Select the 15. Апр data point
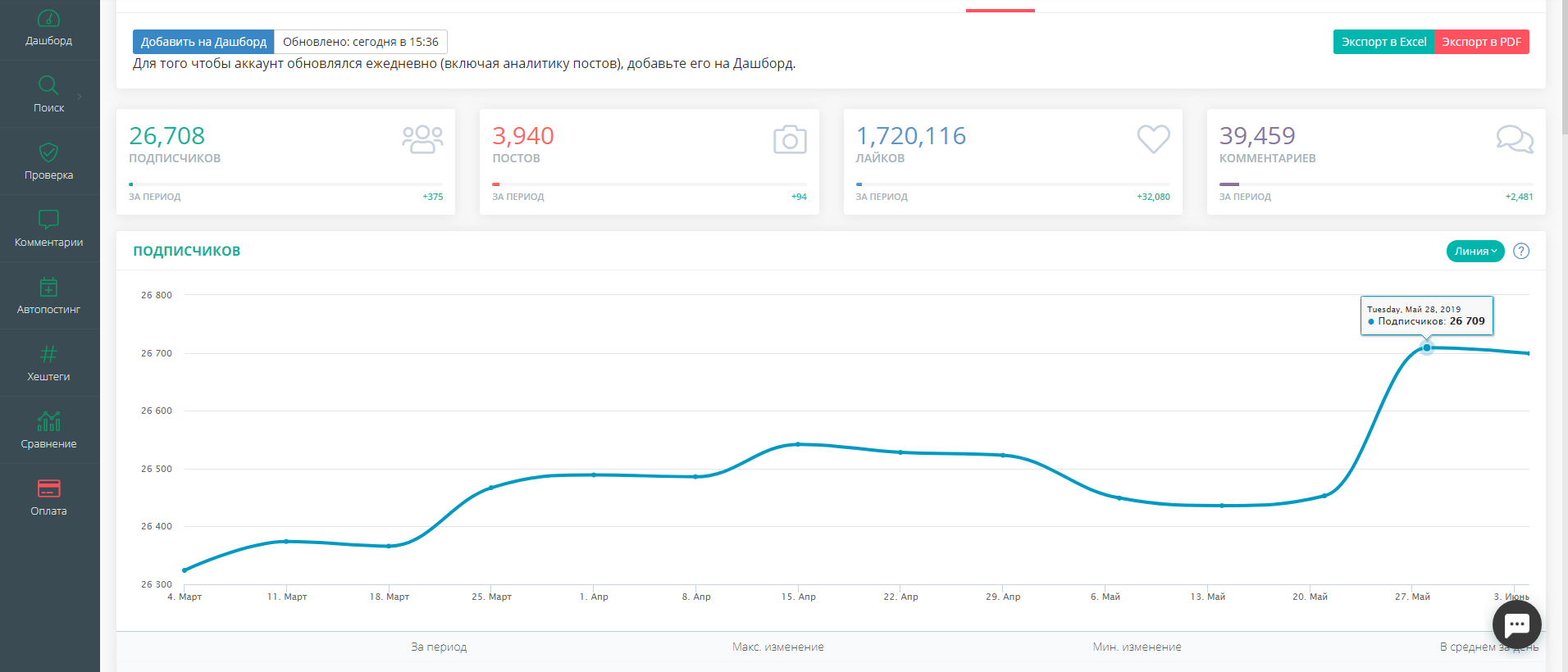1568x672 pixels. tap(798, 444)
